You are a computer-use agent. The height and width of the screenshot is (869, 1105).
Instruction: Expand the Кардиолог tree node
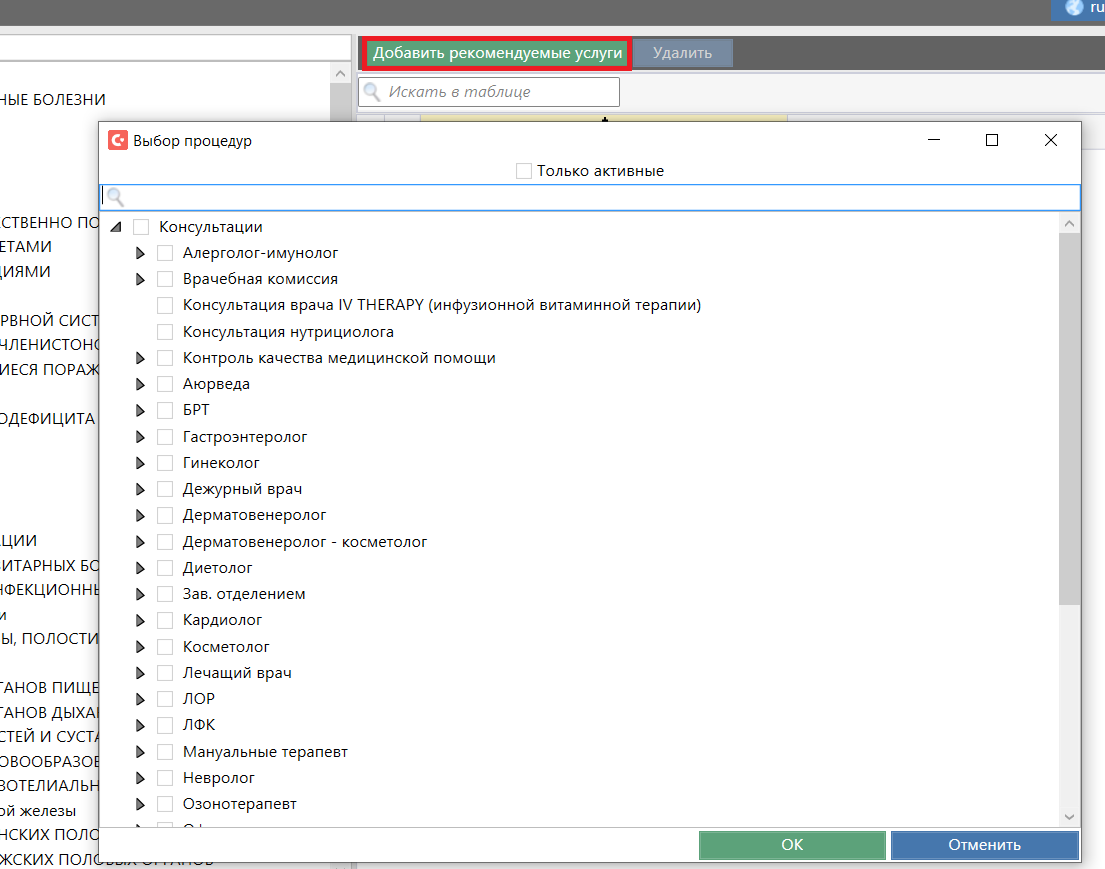point(141,620)
